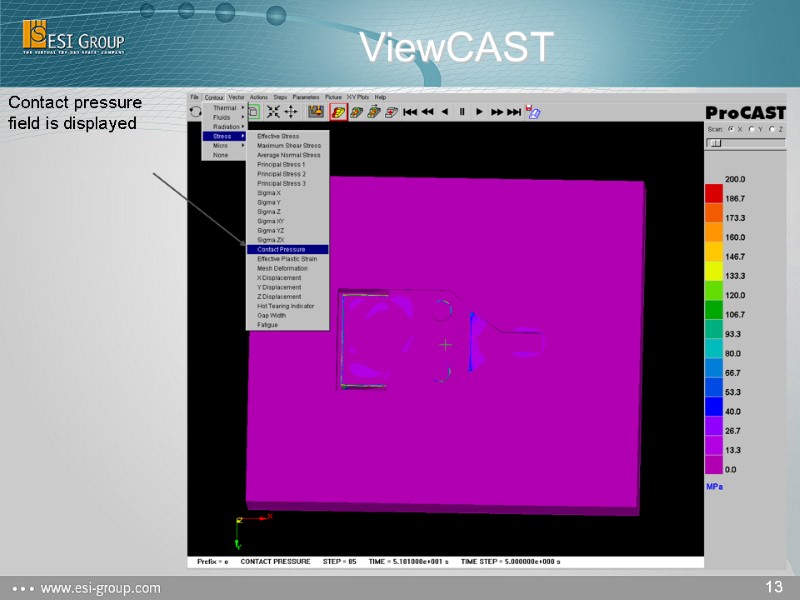Open the Steps menu
Screen dimensions: 800x600
(280, 97)
